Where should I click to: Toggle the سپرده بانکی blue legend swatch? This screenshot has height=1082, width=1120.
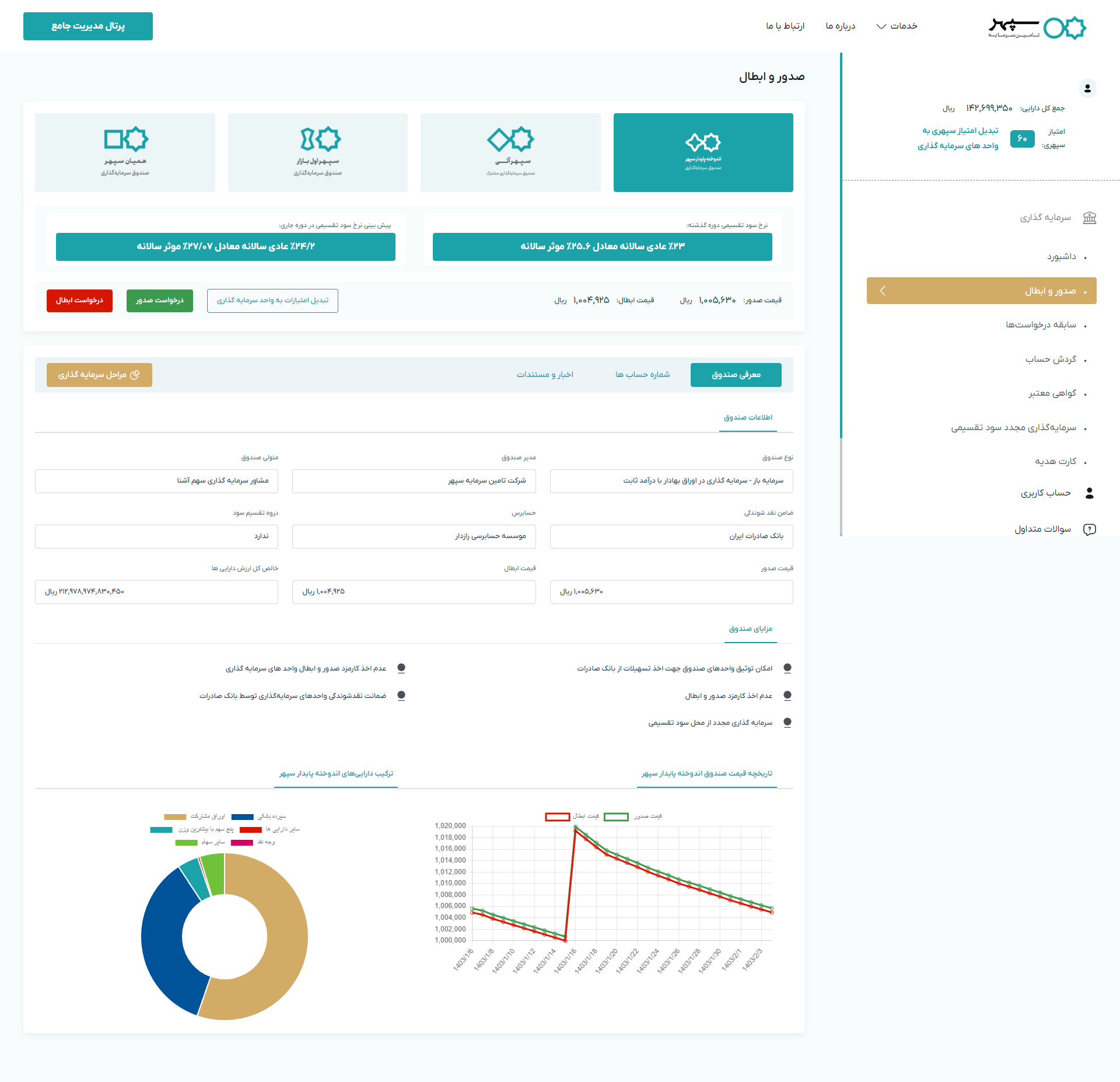(242, 817)
